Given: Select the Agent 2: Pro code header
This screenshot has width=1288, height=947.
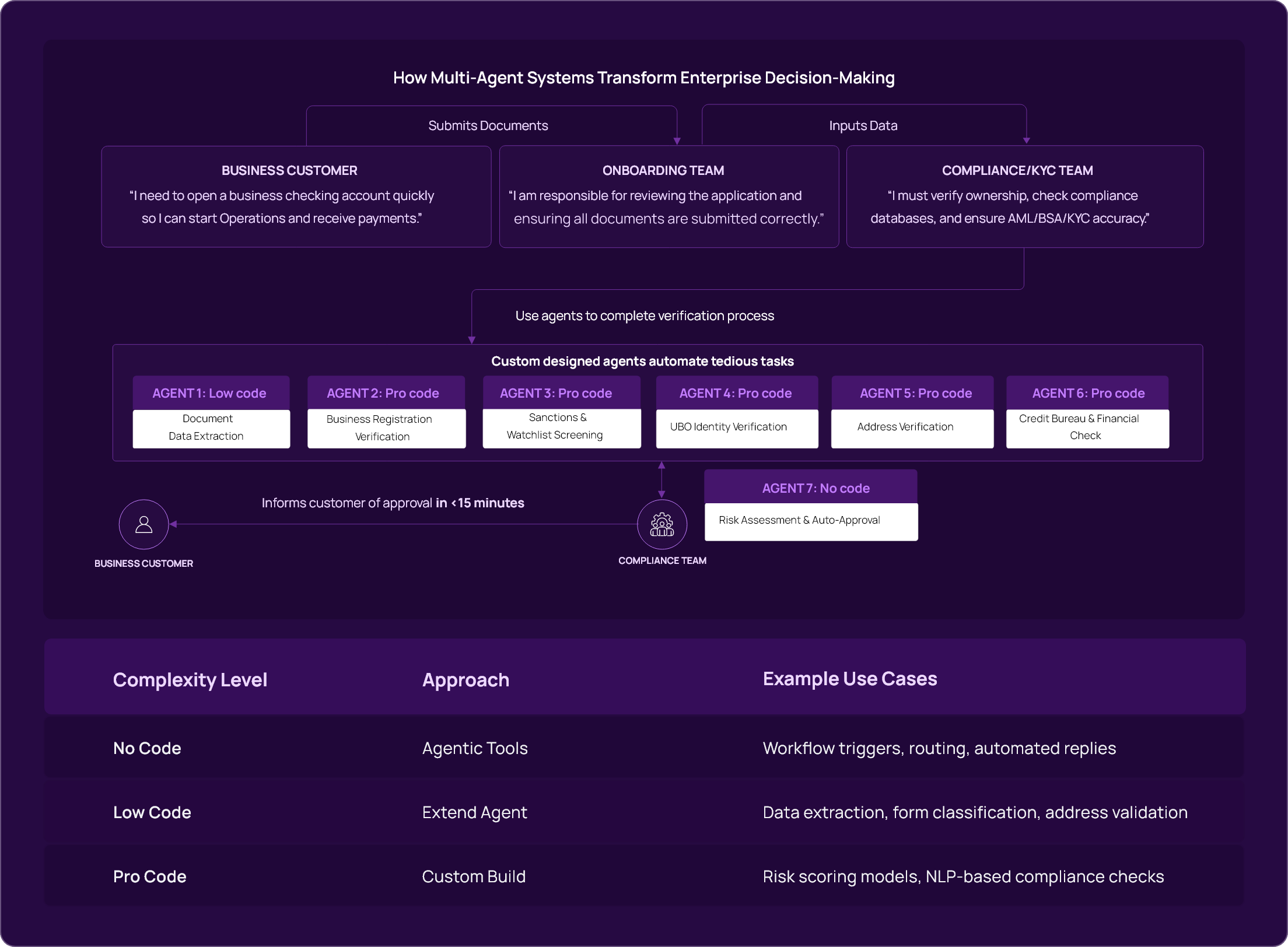Looking at the screenshot, I should click(x=383, y=393).
